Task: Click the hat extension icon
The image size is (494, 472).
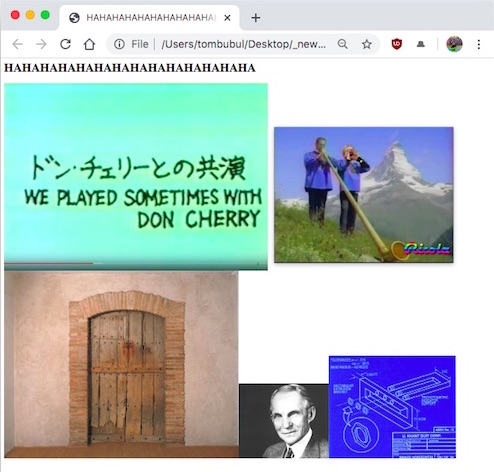Action: [x=421, y=44]
